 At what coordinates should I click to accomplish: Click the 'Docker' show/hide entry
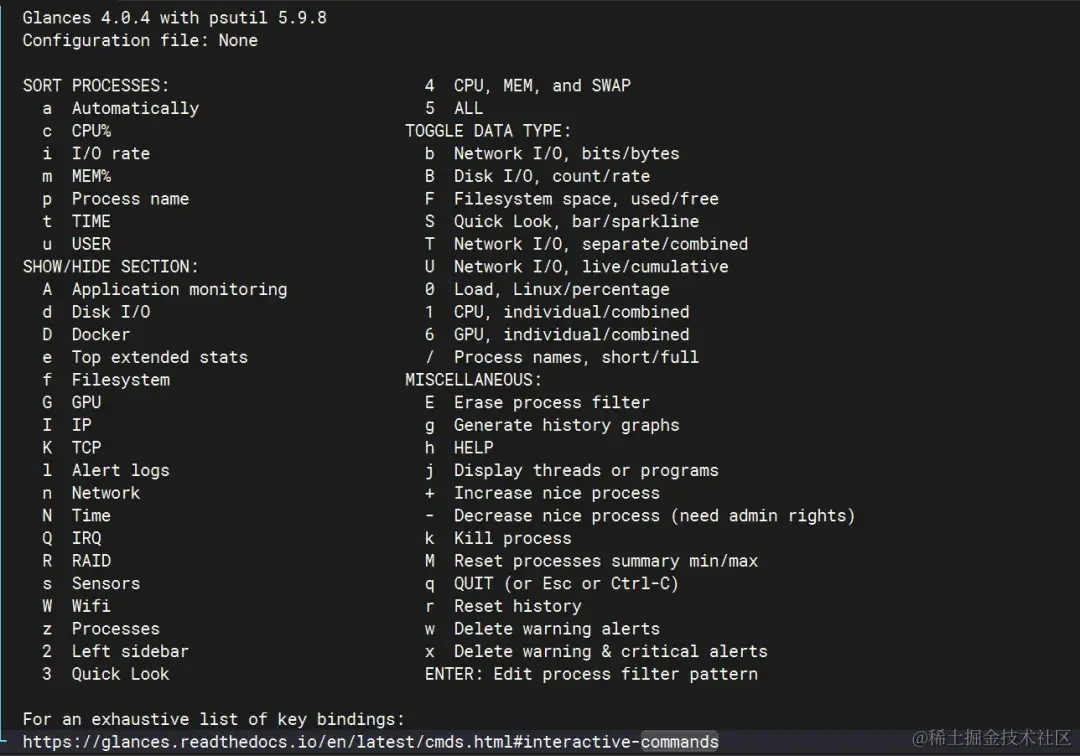click(x=86, y=335)
